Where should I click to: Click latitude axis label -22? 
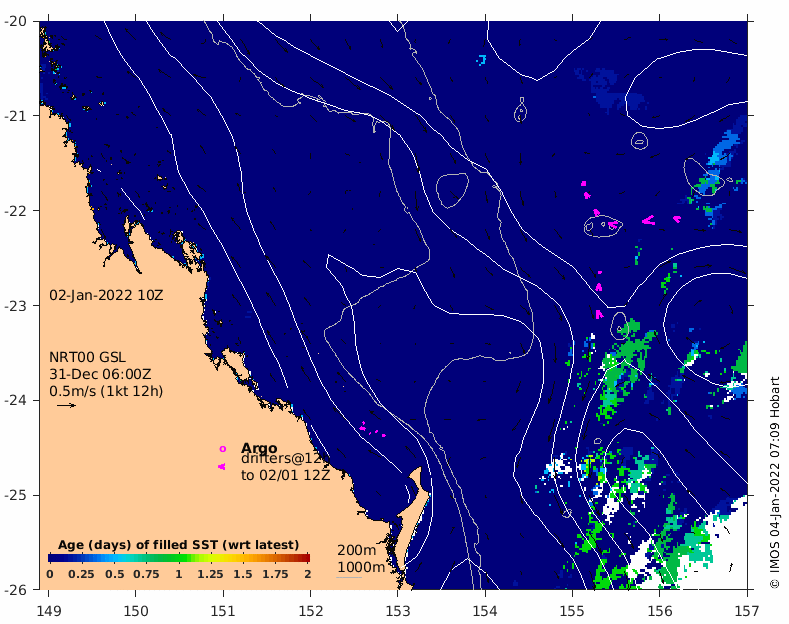click(x=15, y=210)
